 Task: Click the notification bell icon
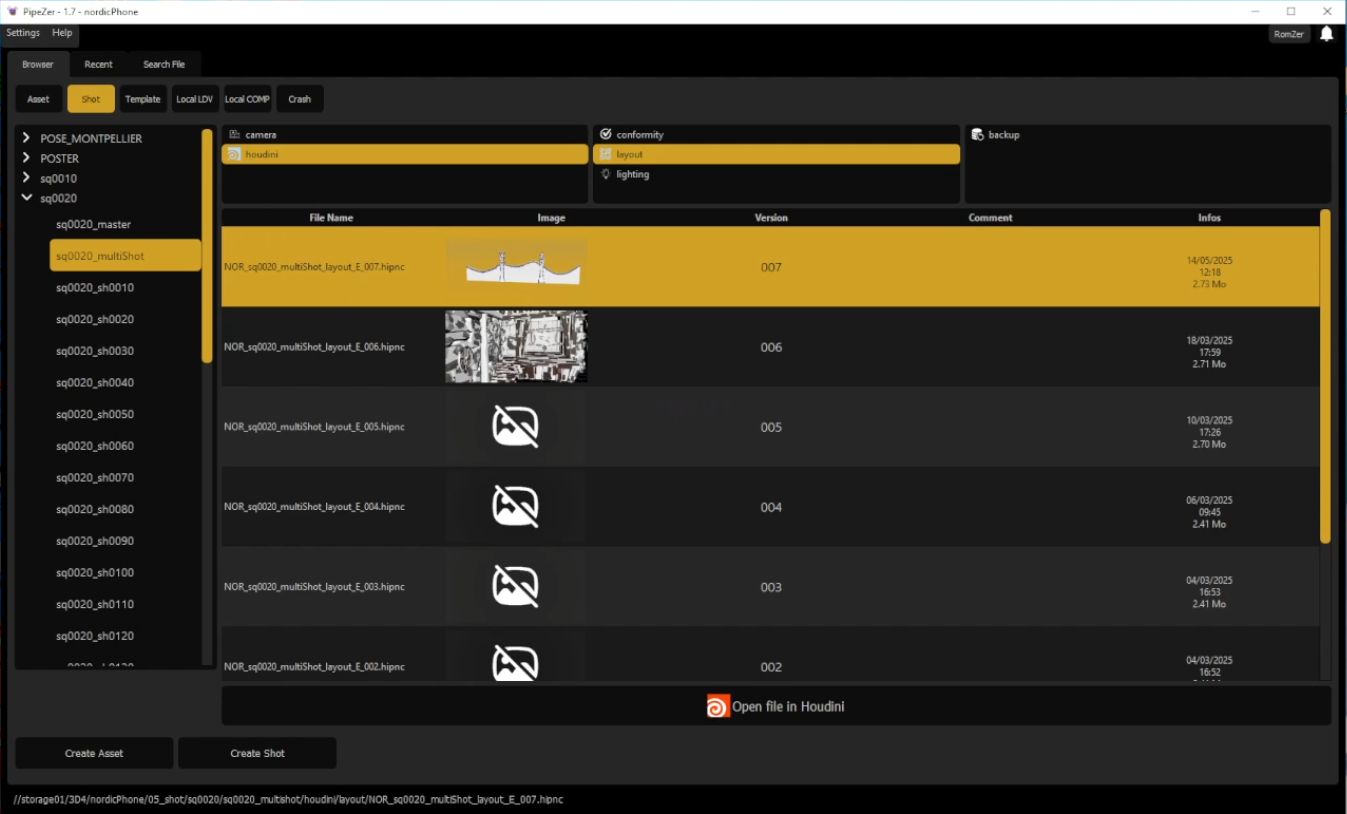[x=1326, y=33]
